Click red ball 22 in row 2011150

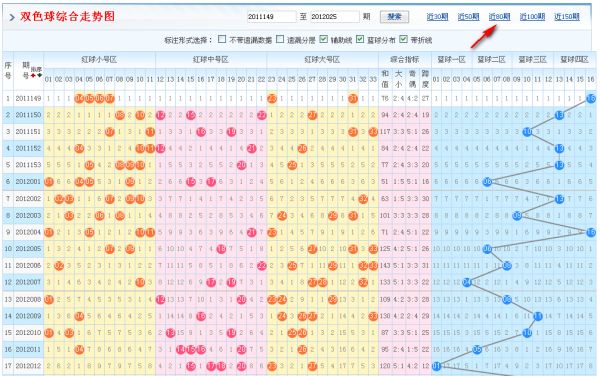coord(261,115)
